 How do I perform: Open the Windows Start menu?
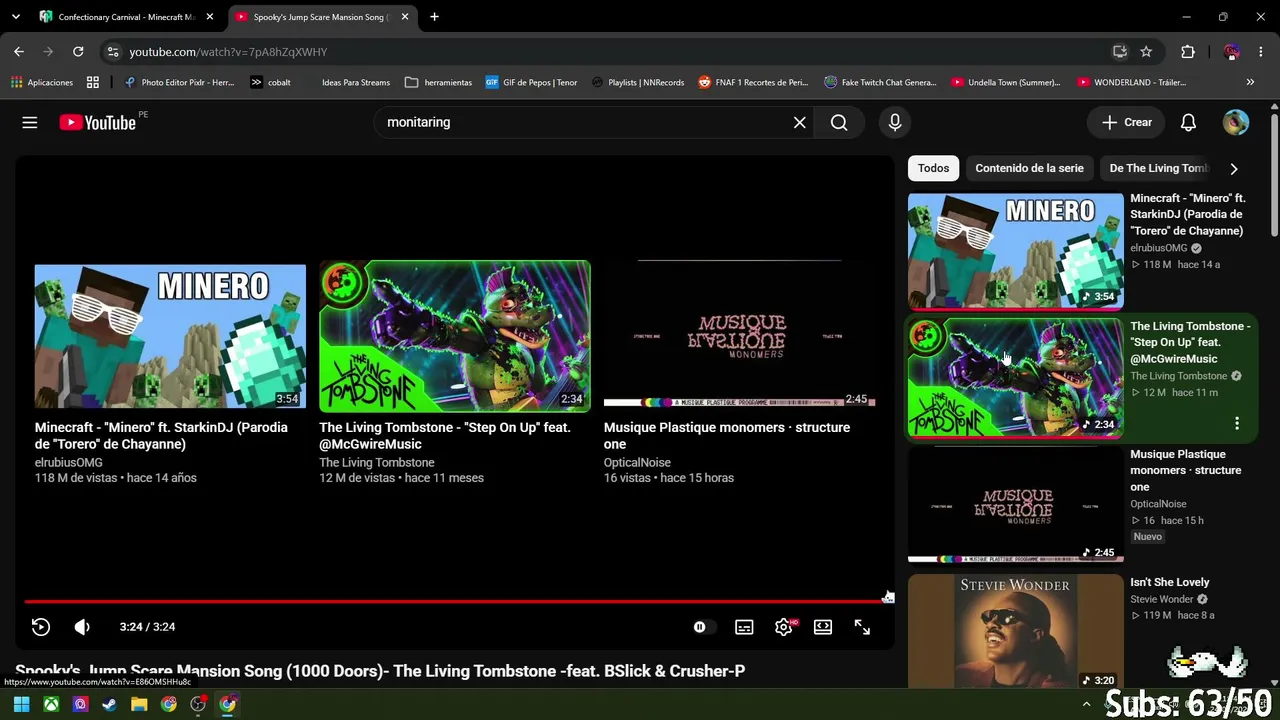21,704
